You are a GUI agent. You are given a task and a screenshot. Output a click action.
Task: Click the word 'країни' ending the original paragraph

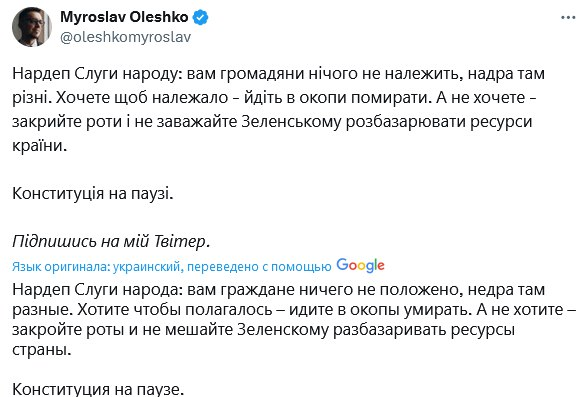[39, 146]
